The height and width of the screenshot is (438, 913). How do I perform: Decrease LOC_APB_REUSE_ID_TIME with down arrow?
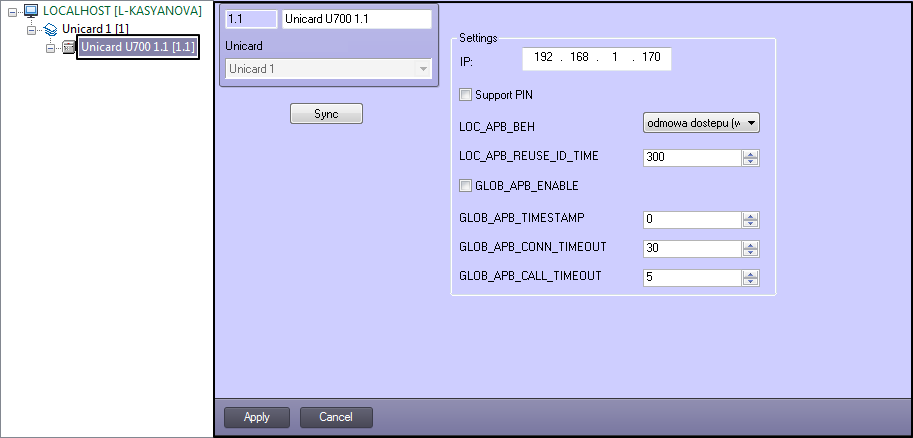click(x=751, y=162)
